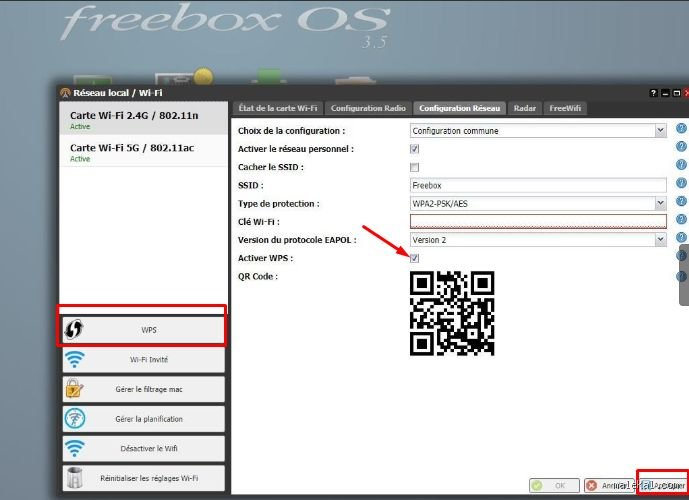Click into the empty Clé Wi-Fi field

tap(538, 221)
